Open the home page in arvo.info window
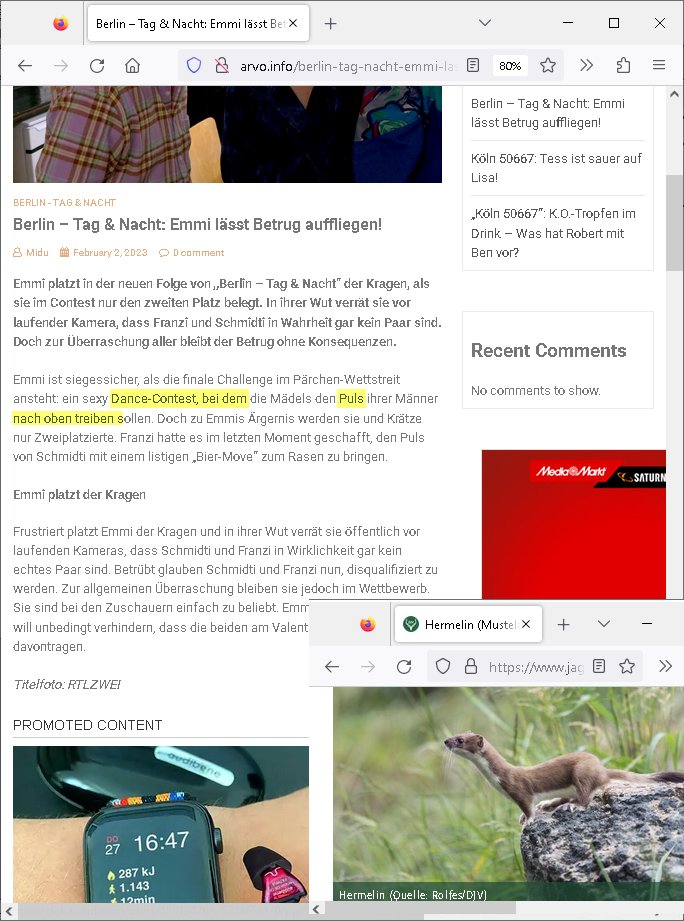The width and height of the screenshot is (684, 921). pos(133,65)
